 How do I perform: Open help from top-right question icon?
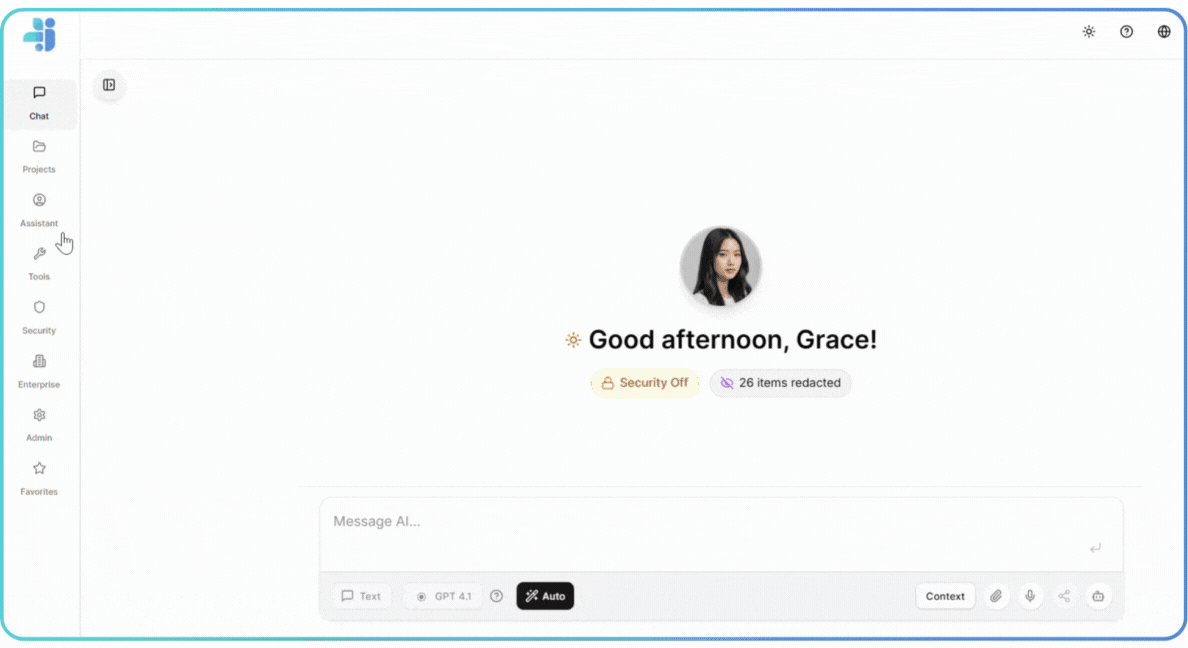click(1127, 32)
